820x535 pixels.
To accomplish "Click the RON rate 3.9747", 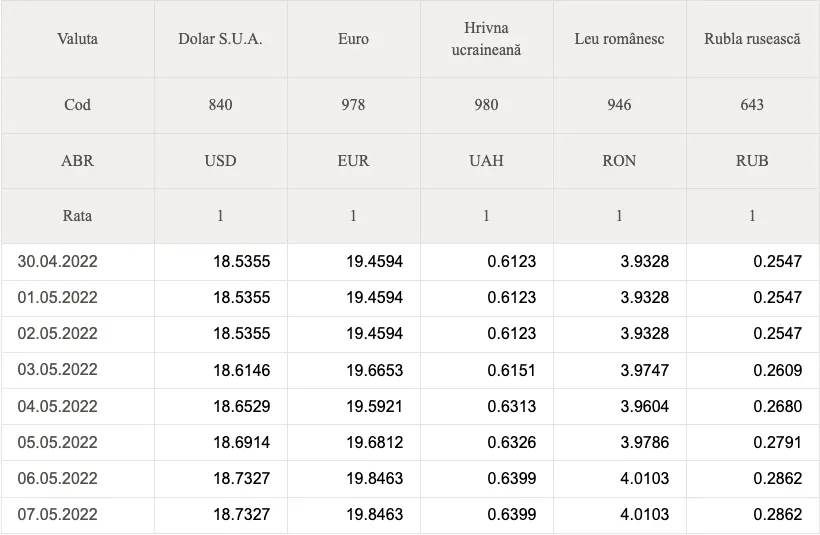I will pos(644,370).
